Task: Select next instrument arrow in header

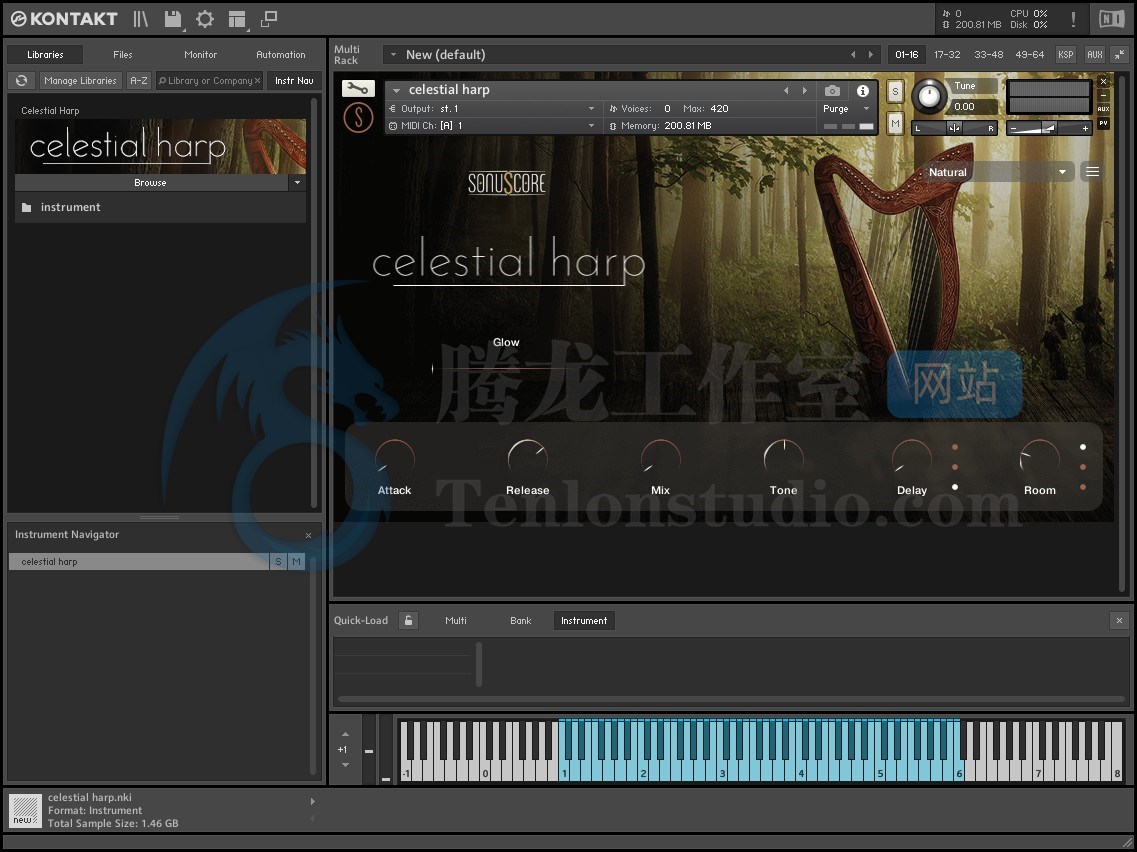Action: 804,91
